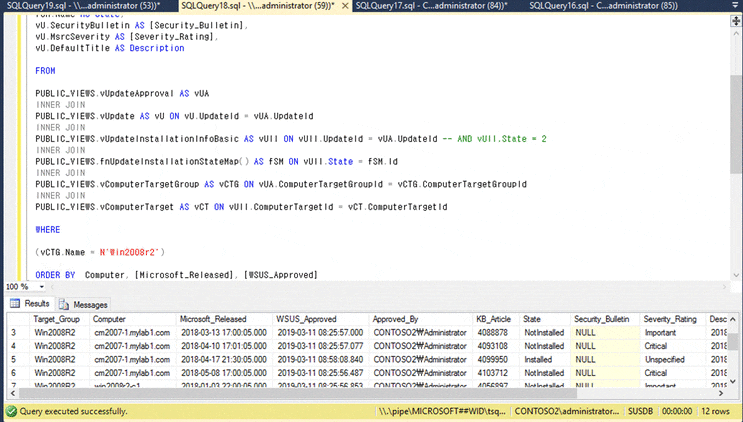
Task: Click results vertical scrollbar down arrow
Action: click(733, 381)
